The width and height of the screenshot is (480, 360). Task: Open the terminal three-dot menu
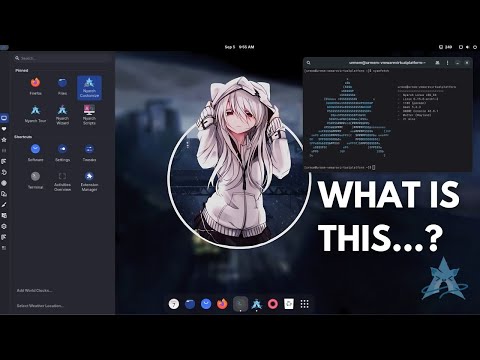[x=447, y=63]
